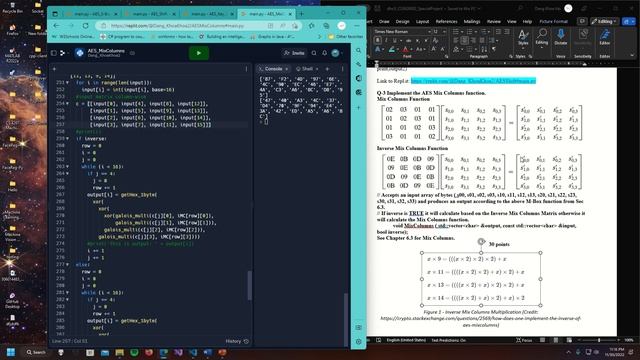Open the Picture Format tab in Word
The image size is (640, 360).
pyautogui.click(x=553, y=21)
